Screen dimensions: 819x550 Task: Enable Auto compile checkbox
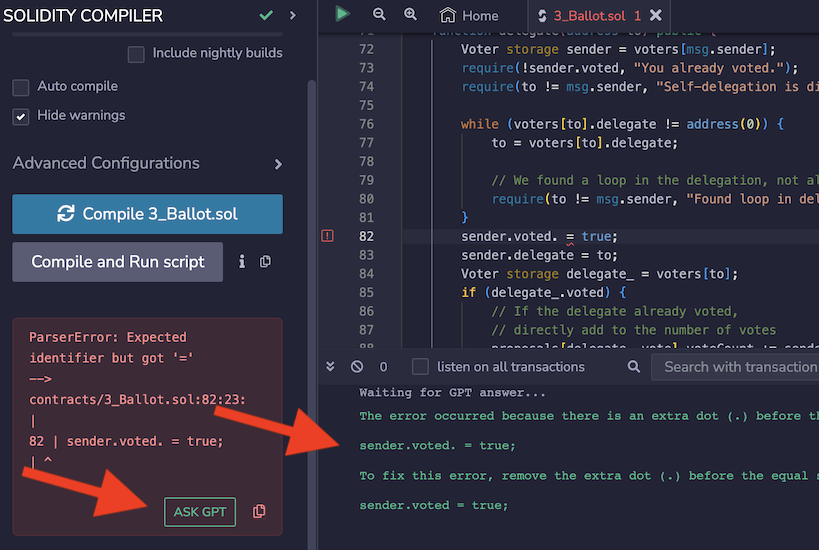coord(21,87)
